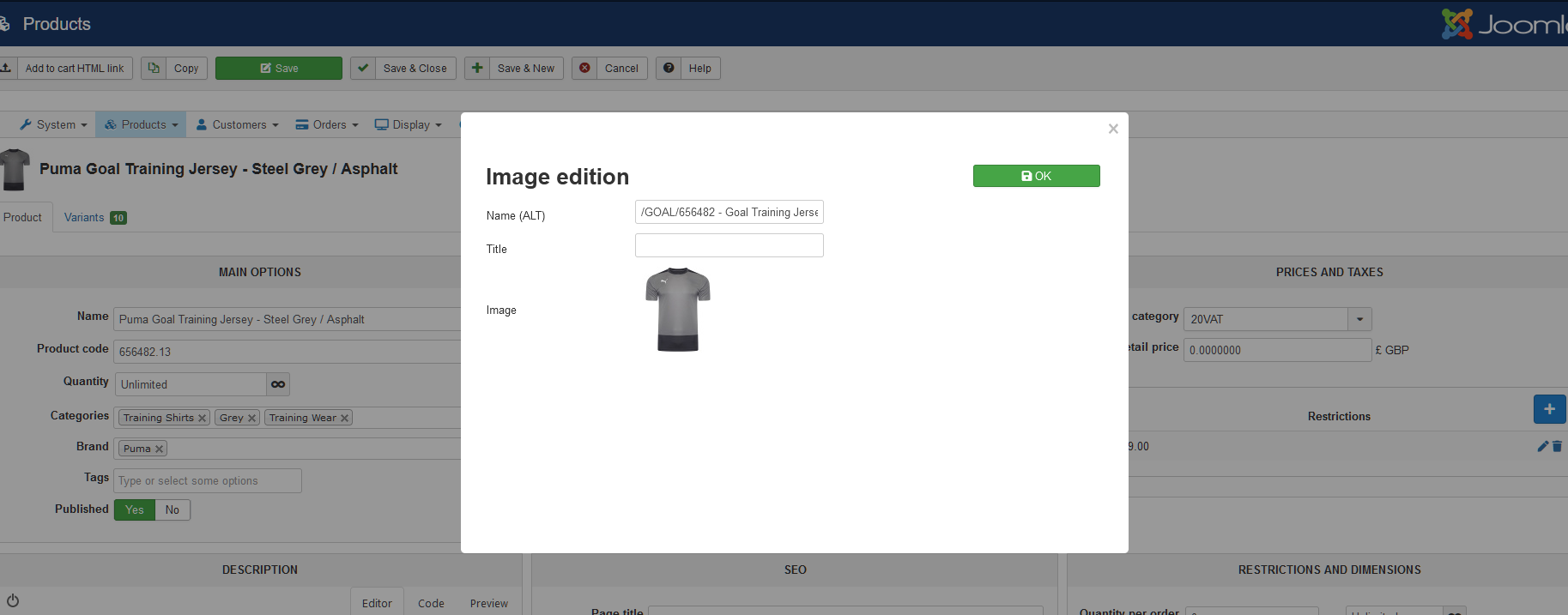
Task: Click the green Save button
Action: (x=278, y=69)
